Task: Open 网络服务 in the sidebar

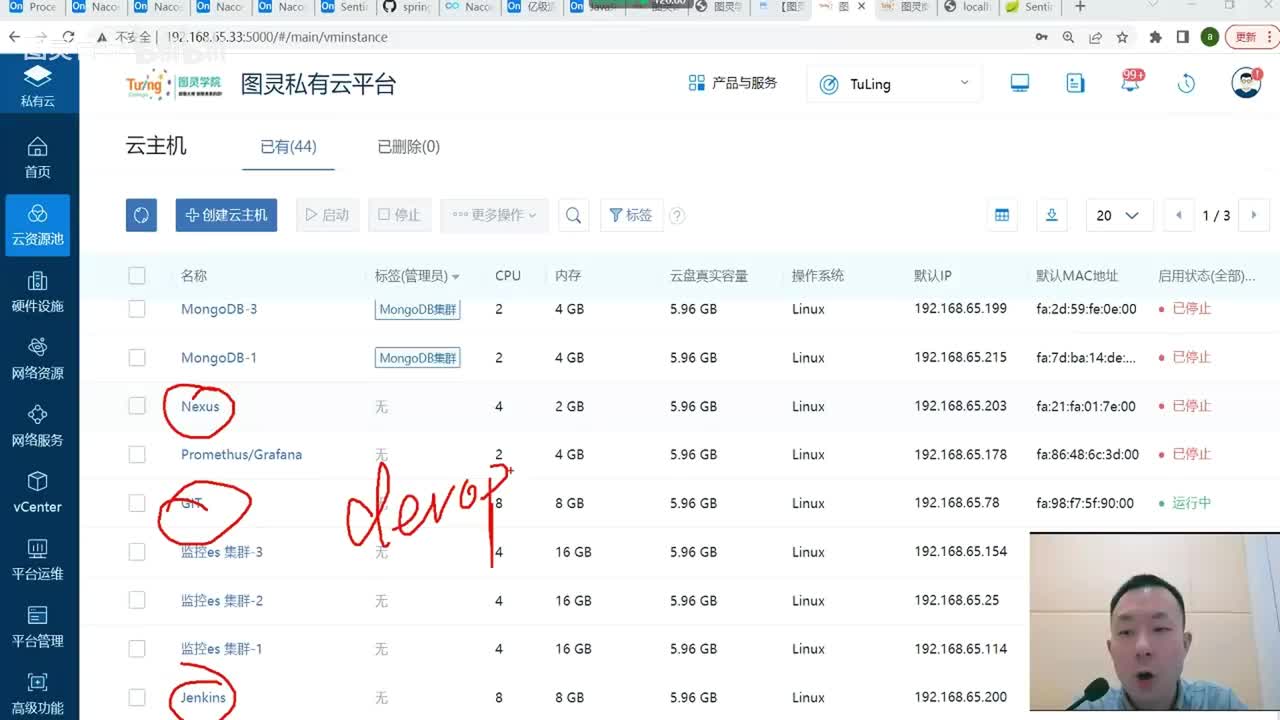Action: (37, 426)
